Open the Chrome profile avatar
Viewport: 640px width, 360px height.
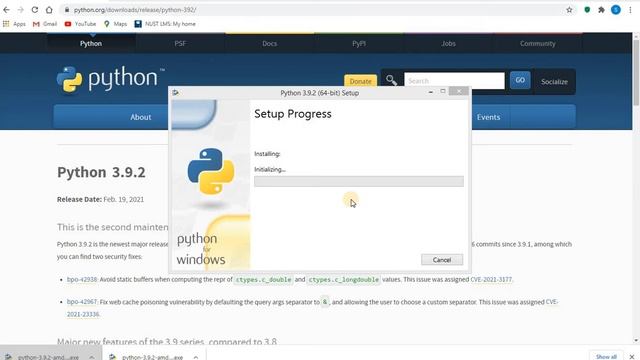coord(616,10)
